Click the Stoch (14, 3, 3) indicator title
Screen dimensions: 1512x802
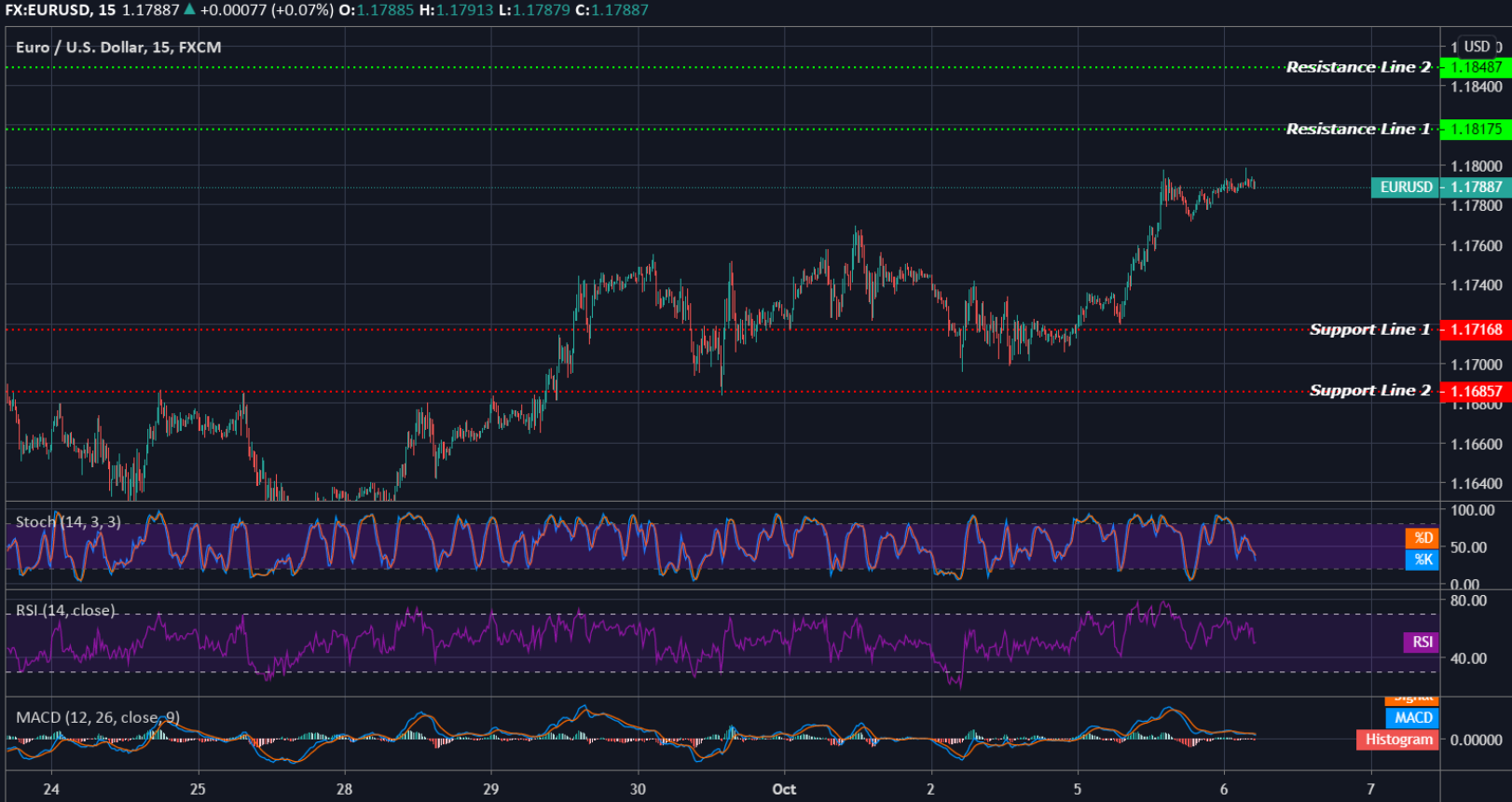click(x=68, y=522)
